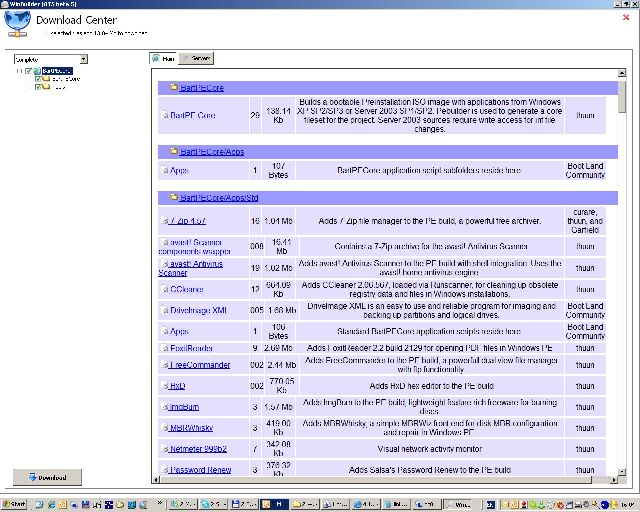This screenshot has height=512, width=640.
Task: Toggle the root BartPECore tree checkbox
Action: point(29,71)
